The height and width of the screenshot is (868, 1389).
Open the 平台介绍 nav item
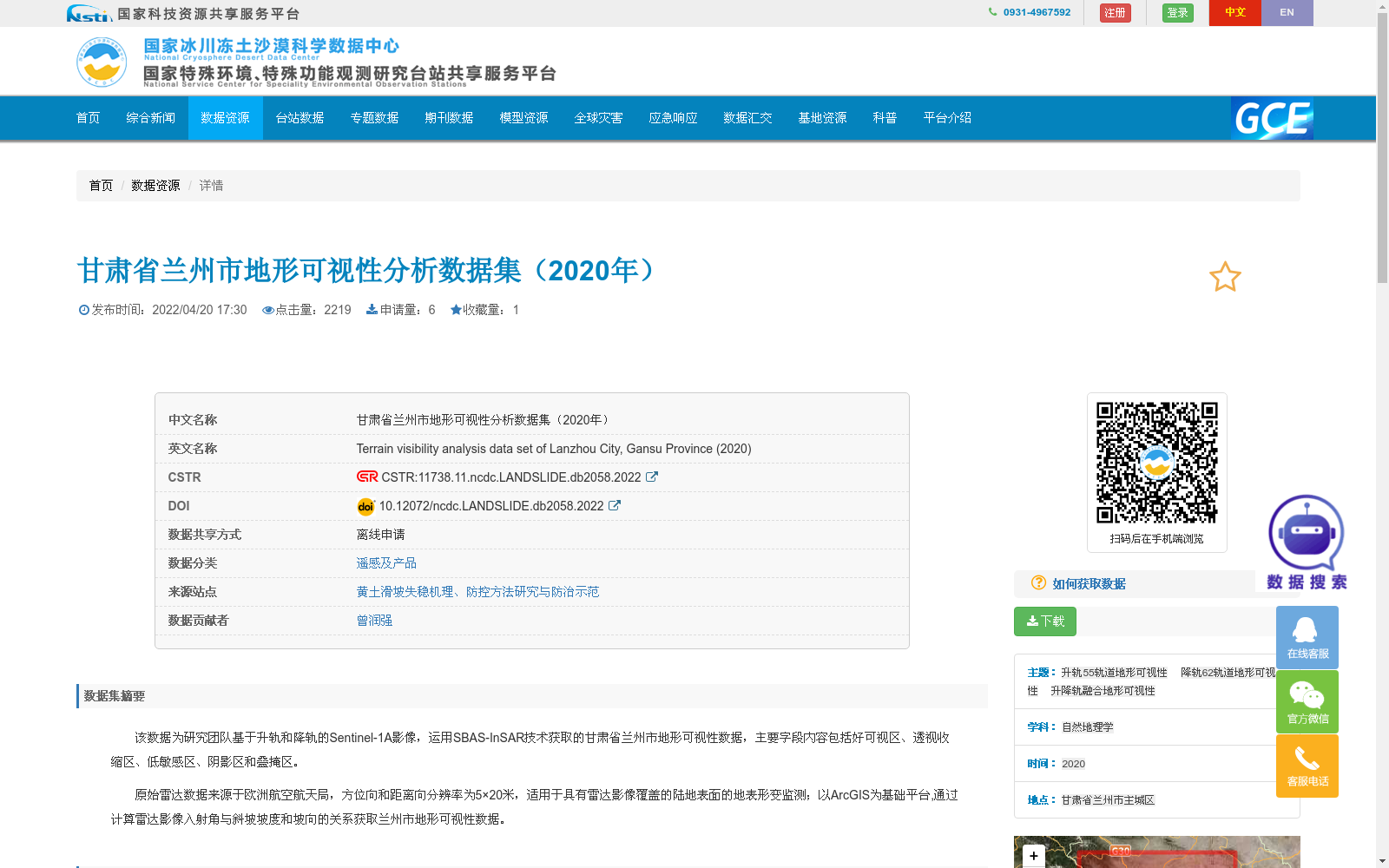(x=948, y=118)
